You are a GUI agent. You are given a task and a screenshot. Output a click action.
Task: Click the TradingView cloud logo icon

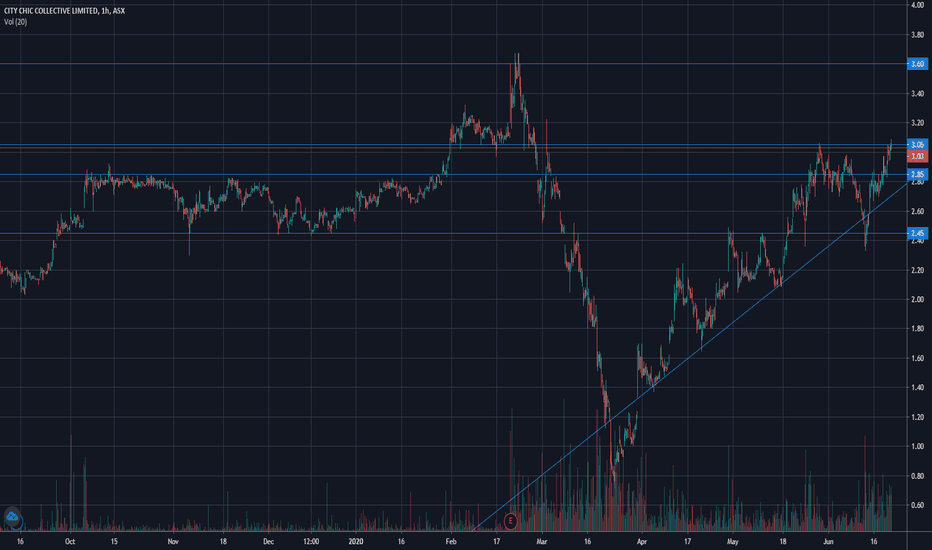[12, 516]
